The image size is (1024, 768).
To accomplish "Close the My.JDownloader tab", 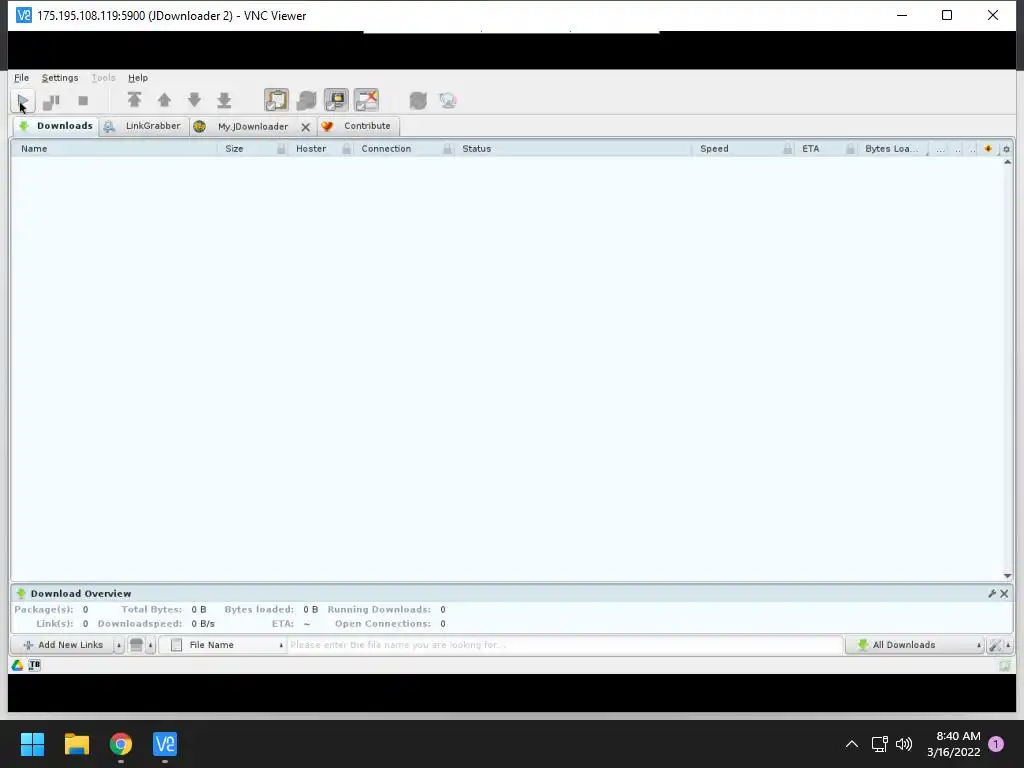I will [x=305, y=127].
